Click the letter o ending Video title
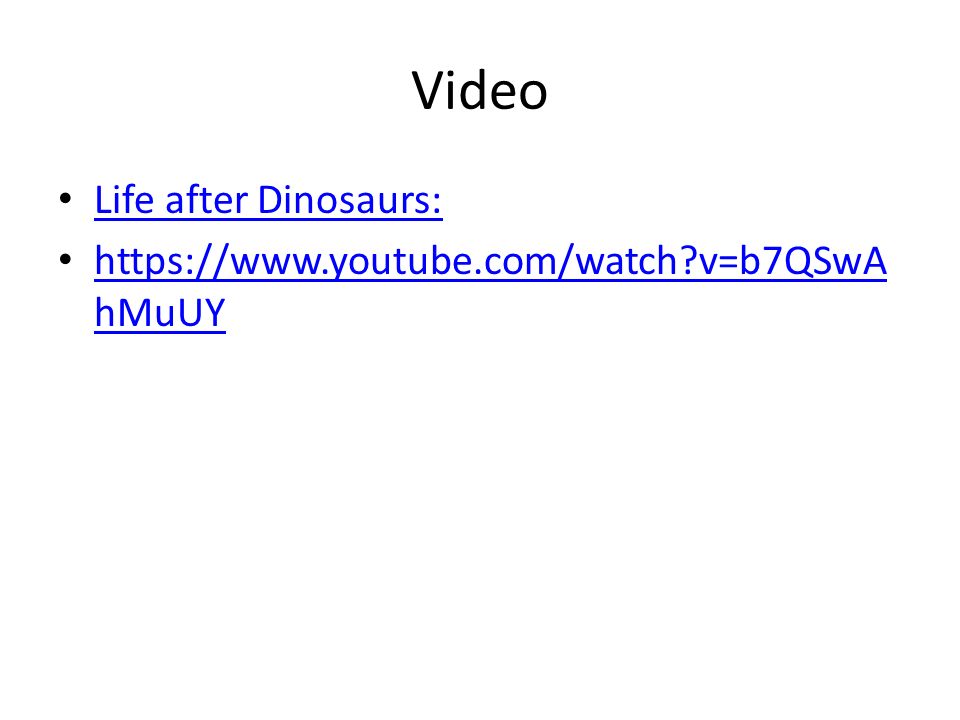The image size is (960, 720). tap(531, 96)
